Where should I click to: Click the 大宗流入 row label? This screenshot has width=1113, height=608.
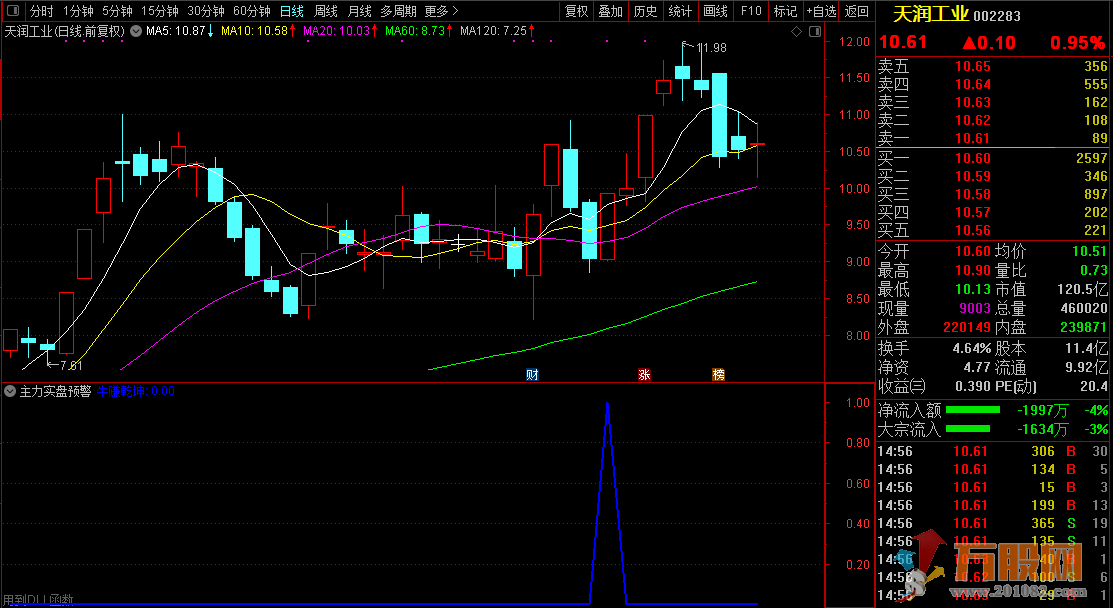(909, 429)
